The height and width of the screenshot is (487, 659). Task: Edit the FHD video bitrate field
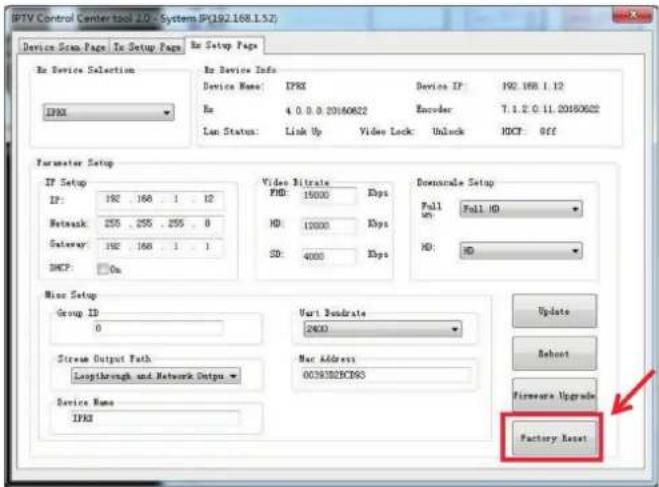click(329, 195)
